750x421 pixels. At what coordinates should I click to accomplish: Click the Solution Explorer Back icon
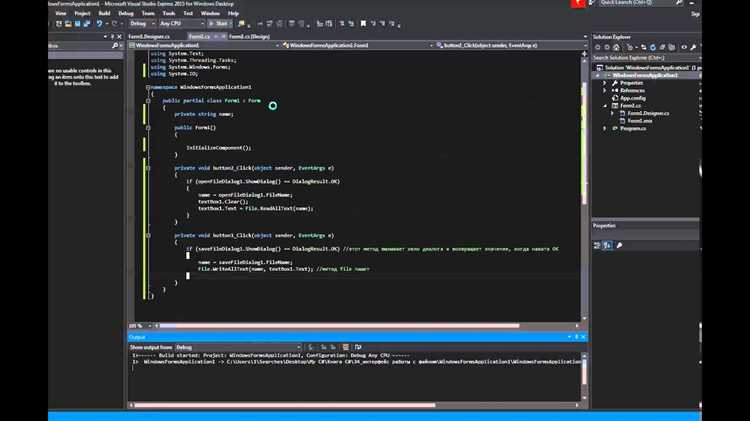[597, 47]
